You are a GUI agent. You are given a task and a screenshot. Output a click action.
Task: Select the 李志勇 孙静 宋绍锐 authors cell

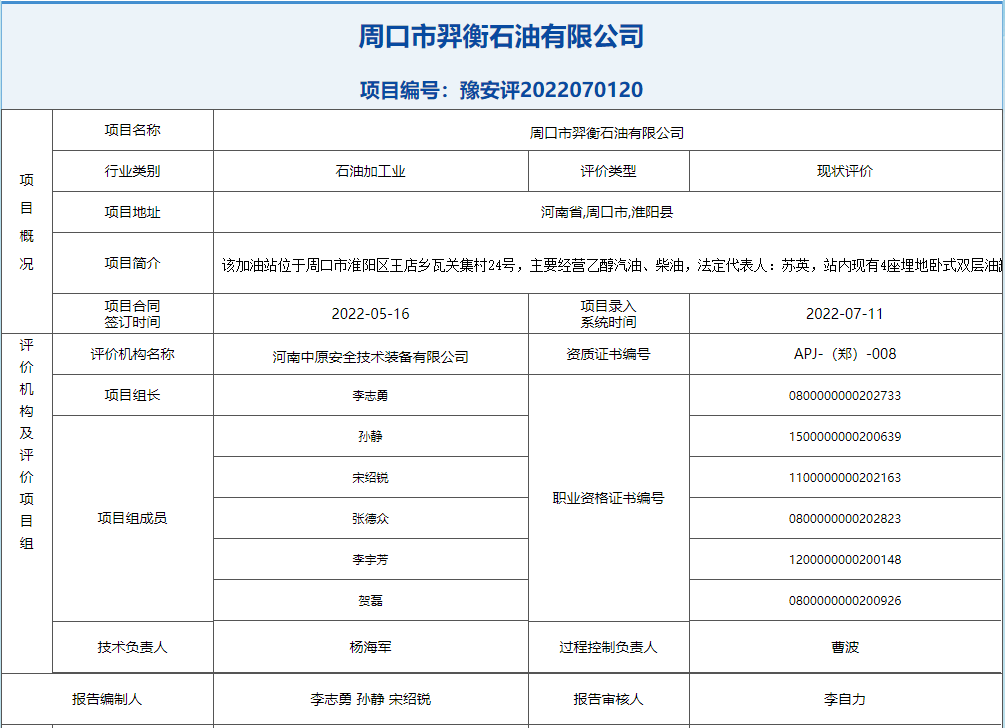370,699
